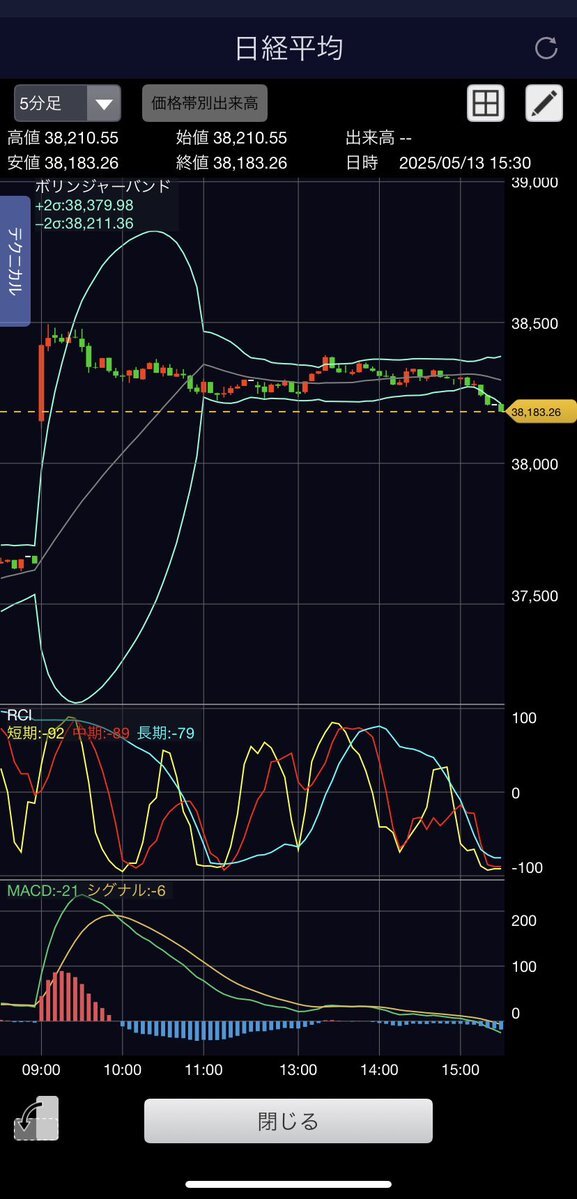Tap the RCI 短期:-92 value
The image size is (577, 1199).
[35, 733]
